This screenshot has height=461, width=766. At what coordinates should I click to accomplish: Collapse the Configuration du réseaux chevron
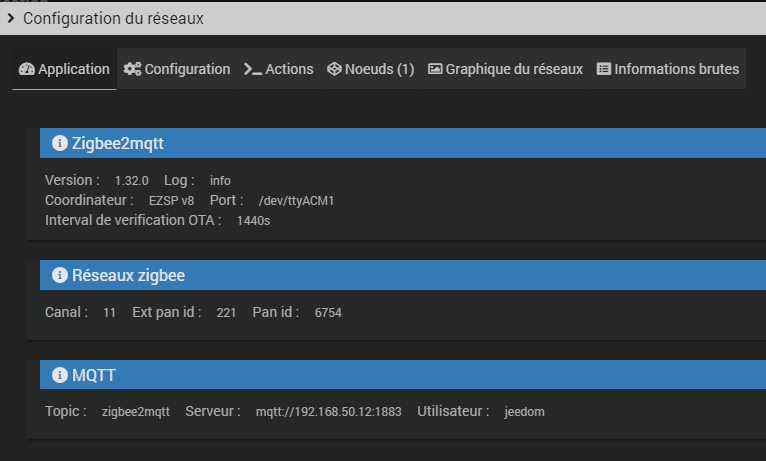point(11,18)
